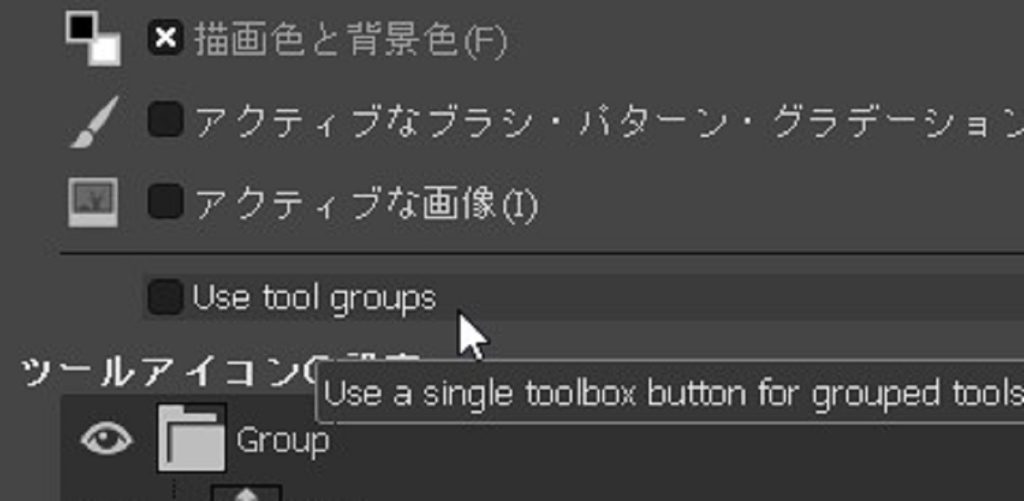Viewport: 1024px width, 501px height.
Task: Enable the アクティブなブラシ・パターン checkbox
Action: [165, 121]
